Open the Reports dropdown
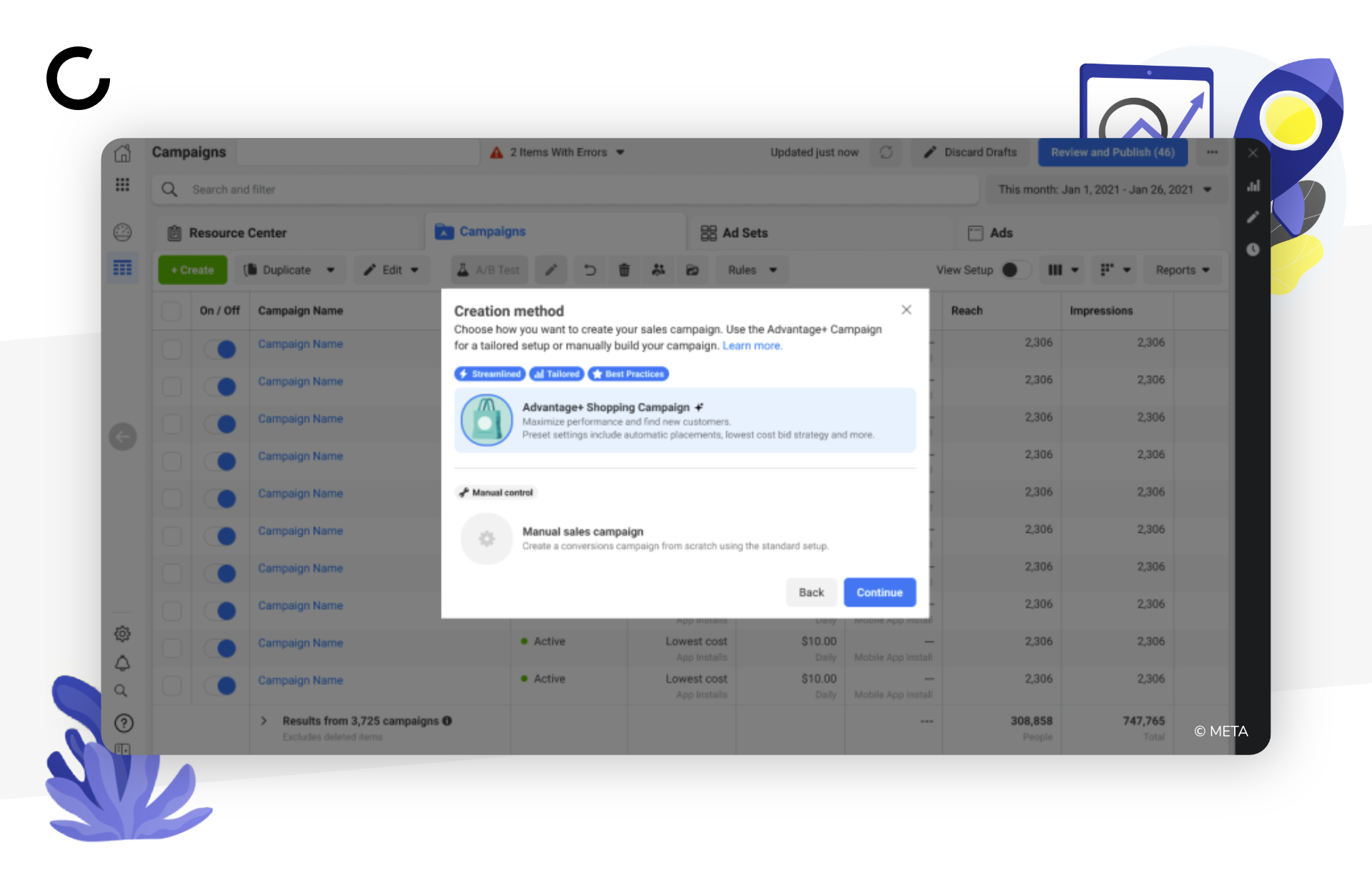1372x893 pixels. point(1183,270)
